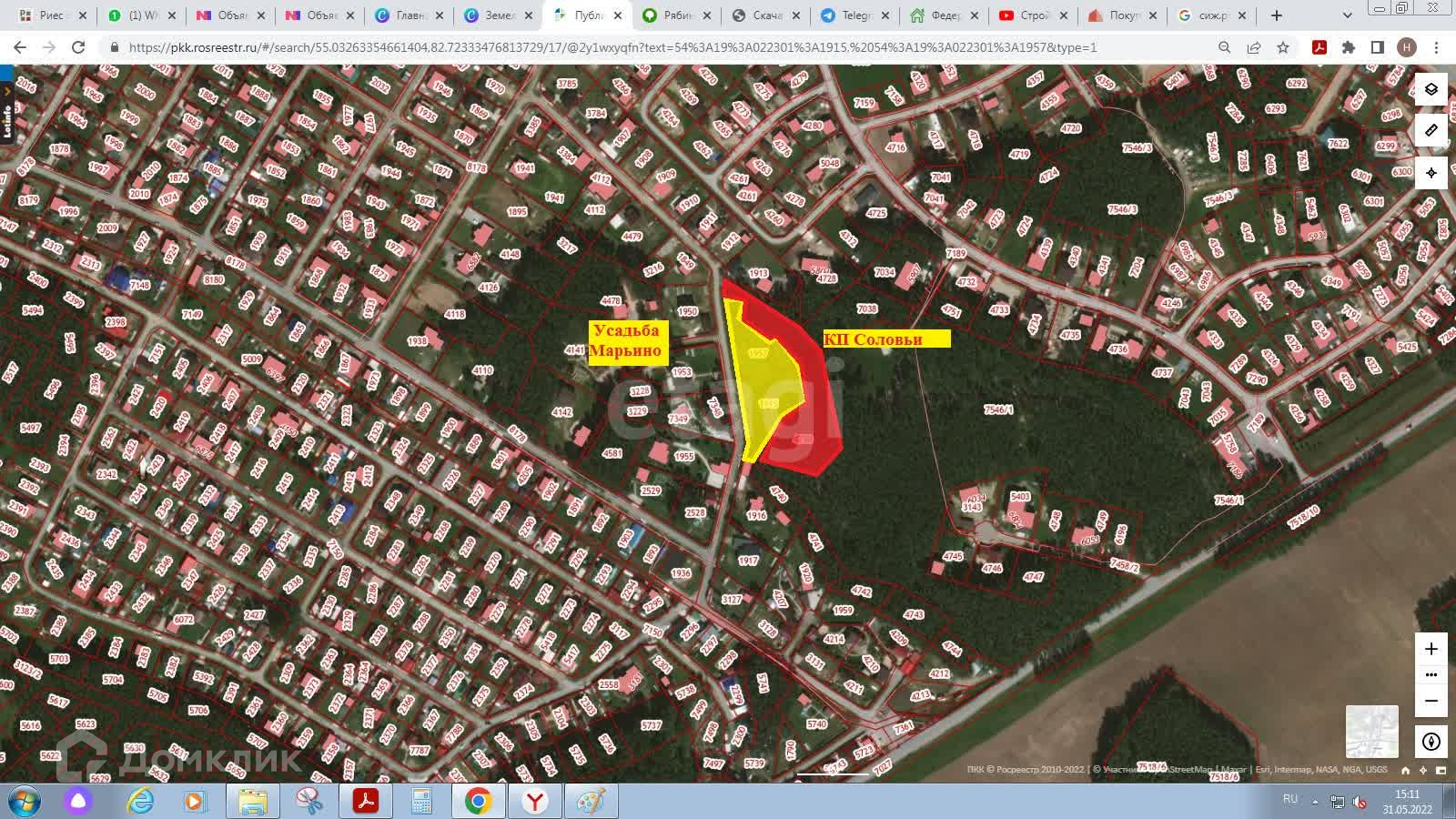Zoom out on the cadastral map
This screenshot has height=819, width=1456.
click(x=1431, y=701)
